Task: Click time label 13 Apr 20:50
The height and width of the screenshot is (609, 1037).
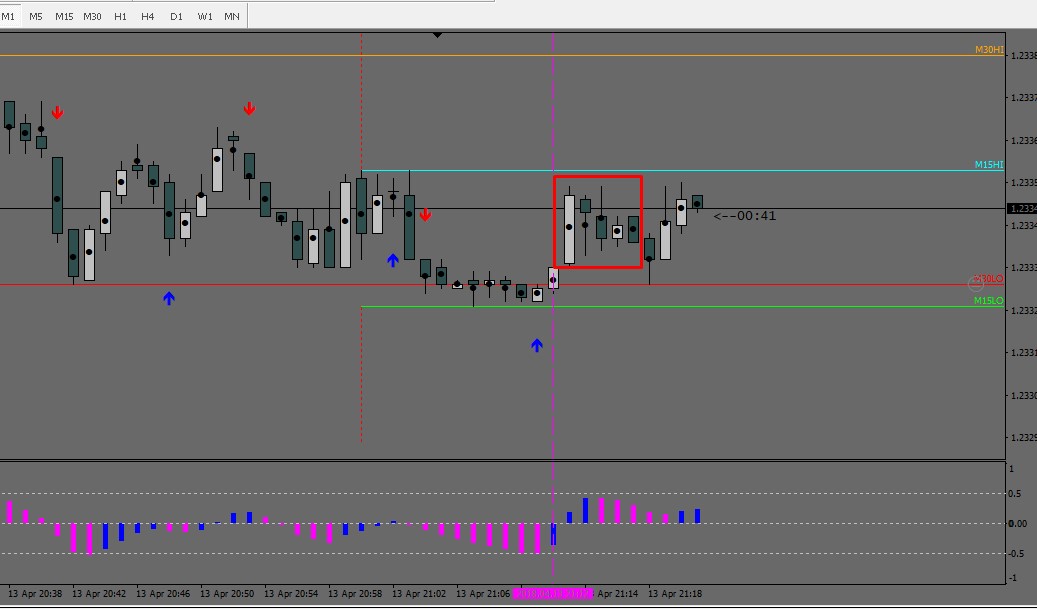Action: 228,594
